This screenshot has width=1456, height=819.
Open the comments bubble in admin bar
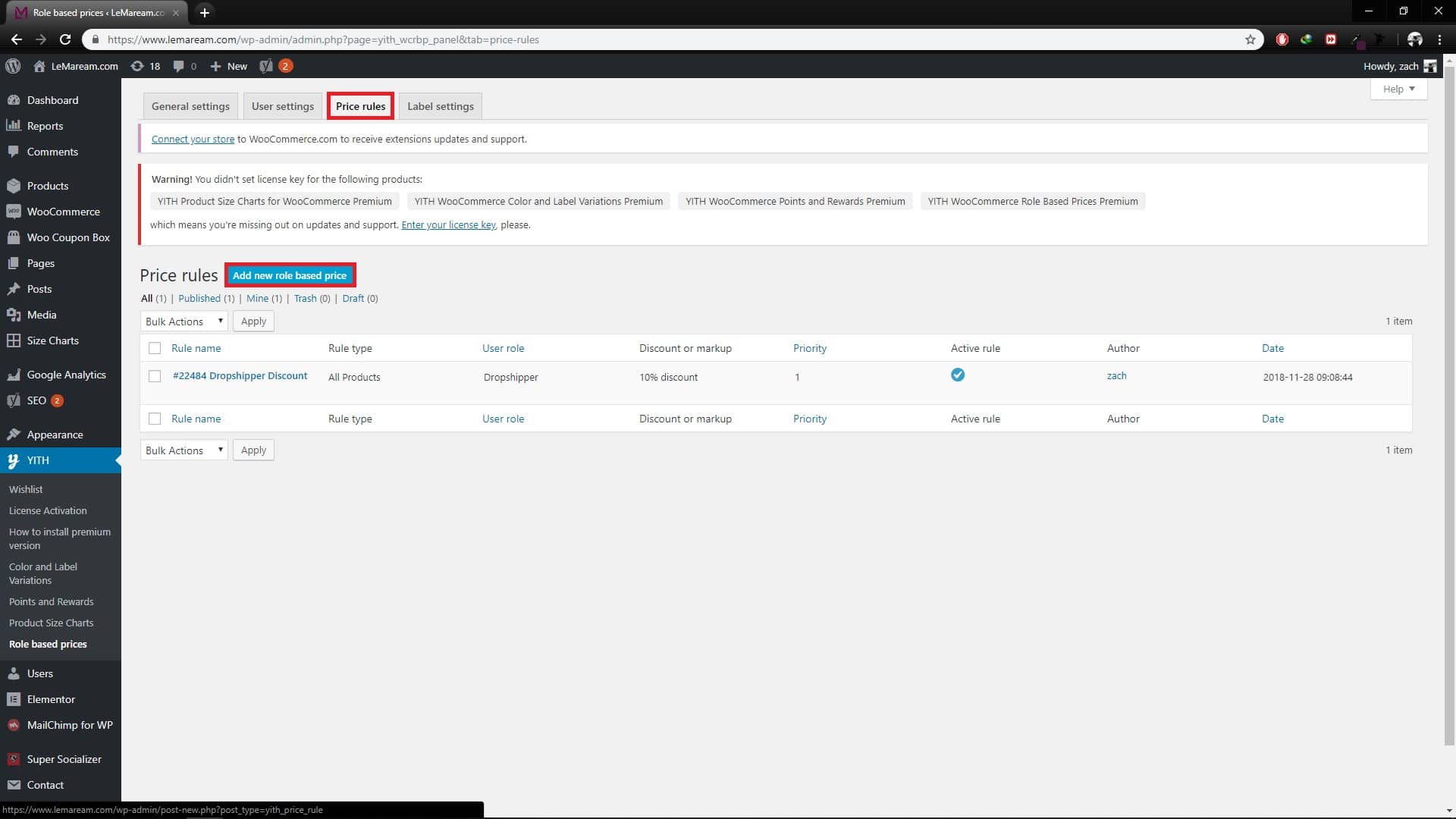tap(178, 66)
